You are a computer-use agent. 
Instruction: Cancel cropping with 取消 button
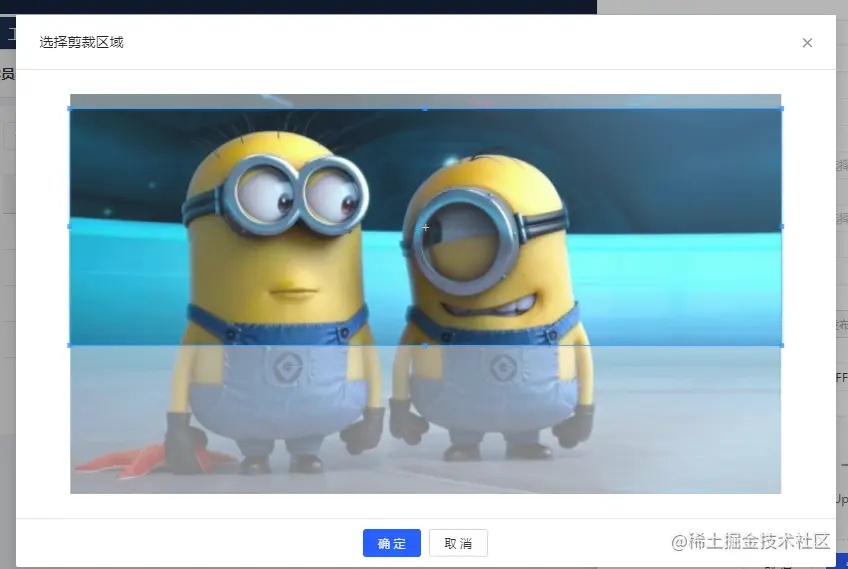click(x=458, y=543)
